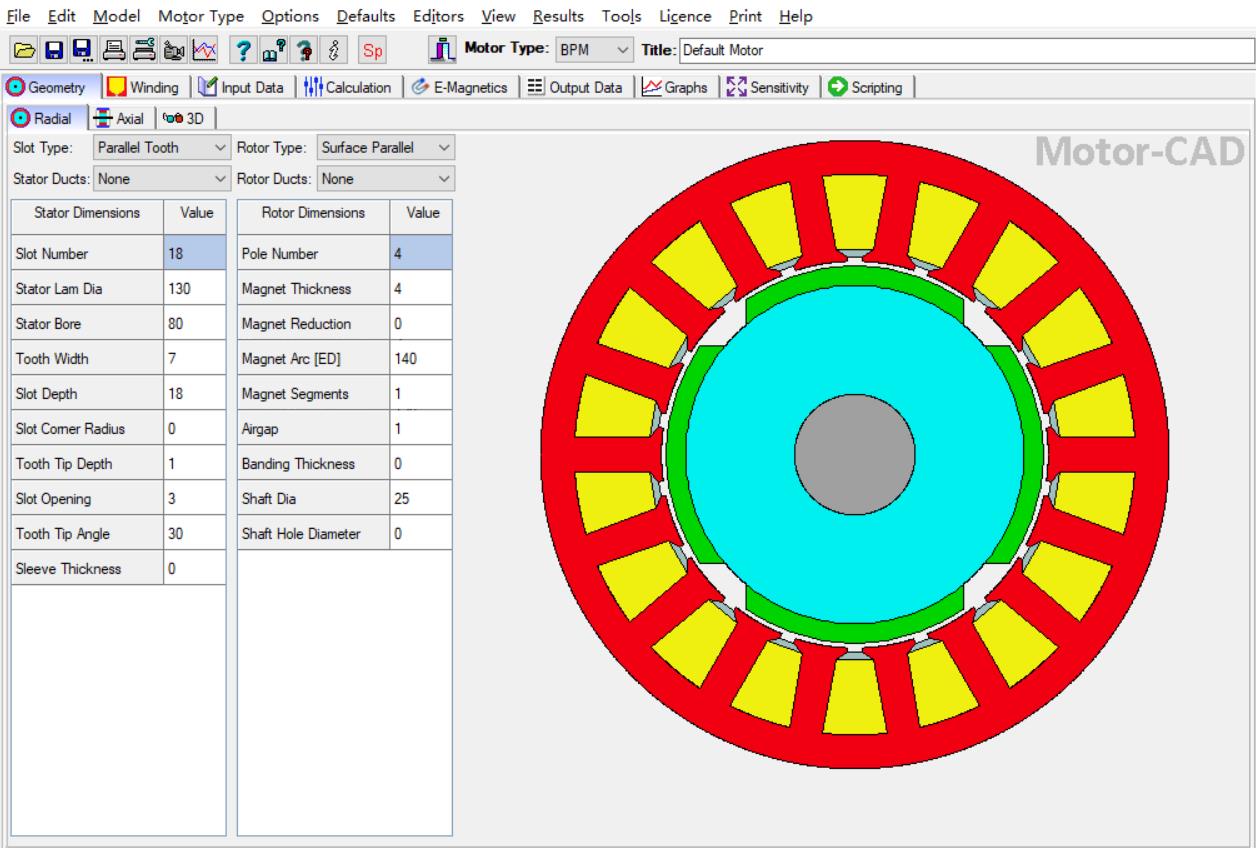
Task: Open the E-Magnetics tab
Action: tap(463, 87)
